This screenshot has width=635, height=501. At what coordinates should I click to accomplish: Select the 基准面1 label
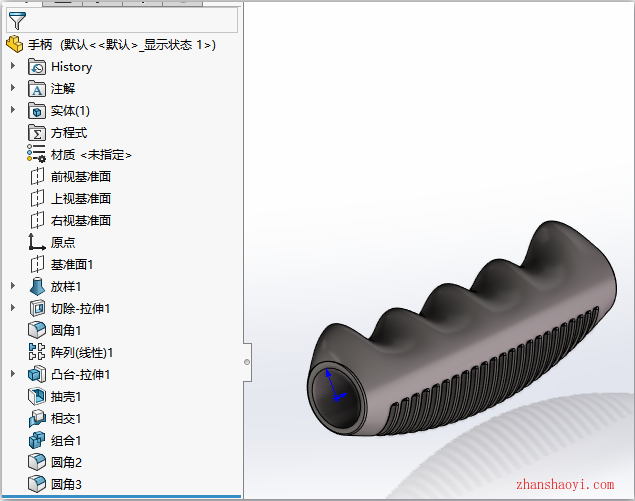72,264
